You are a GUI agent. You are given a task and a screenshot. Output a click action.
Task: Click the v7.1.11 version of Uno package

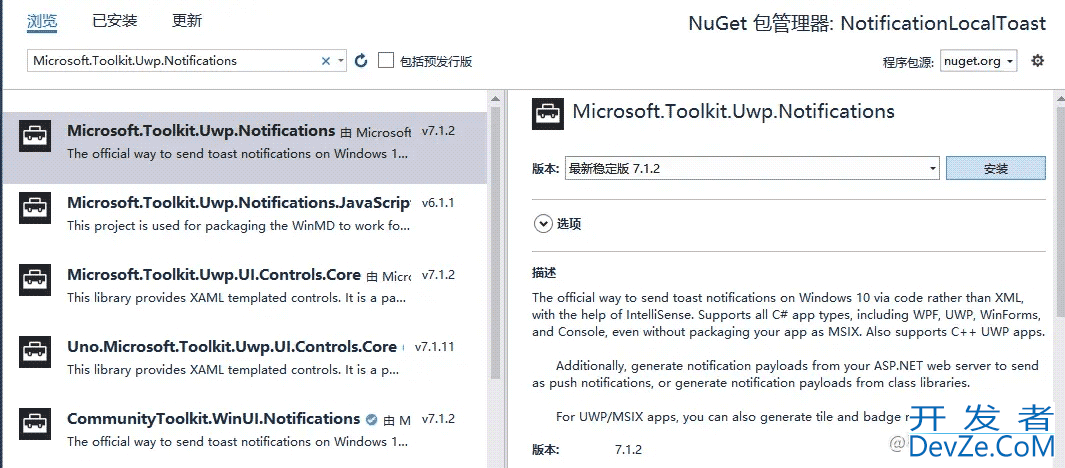[x=435, y=346]
